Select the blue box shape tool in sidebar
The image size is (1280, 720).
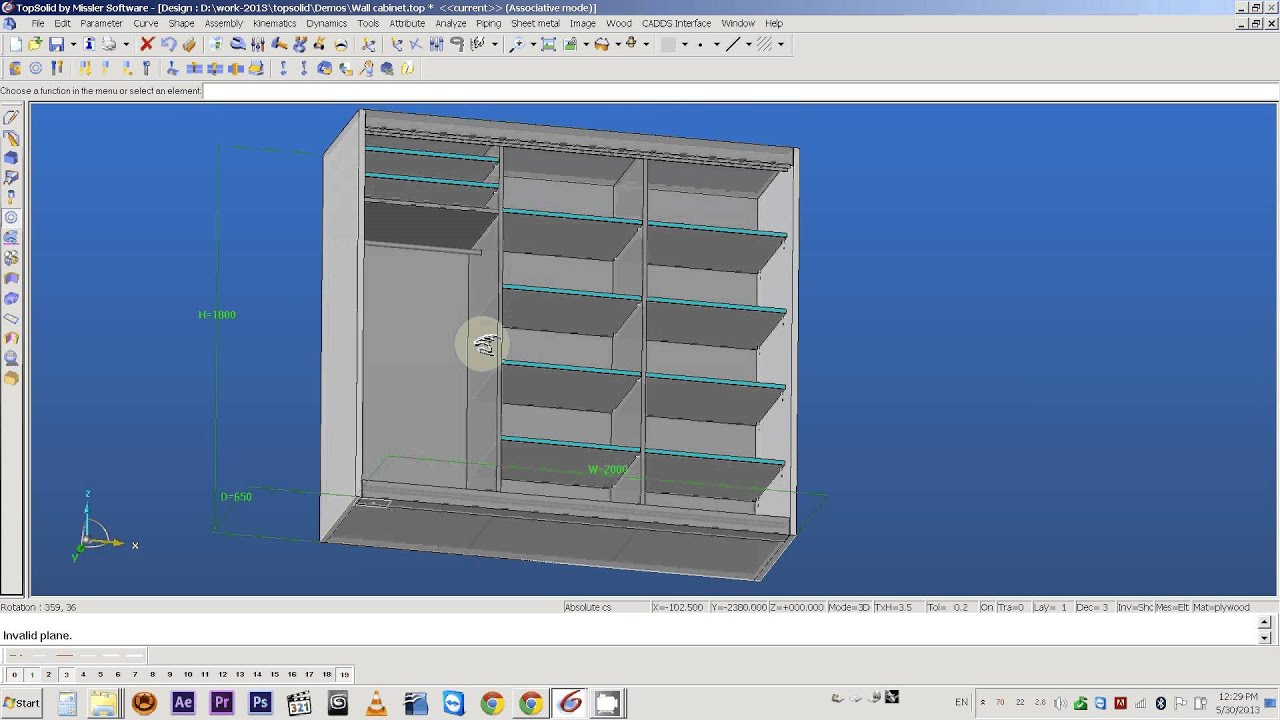tap(11, 158)
